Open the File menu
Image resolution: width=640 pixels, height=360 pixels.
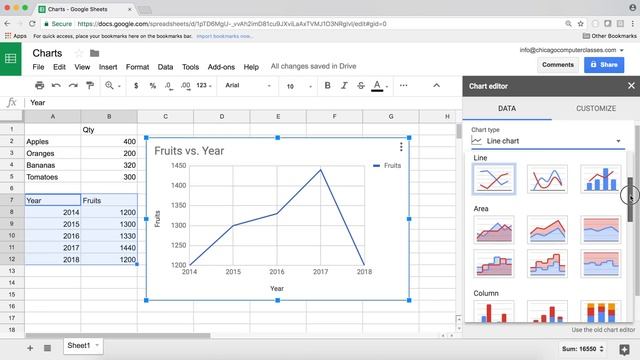coord(38,67)
